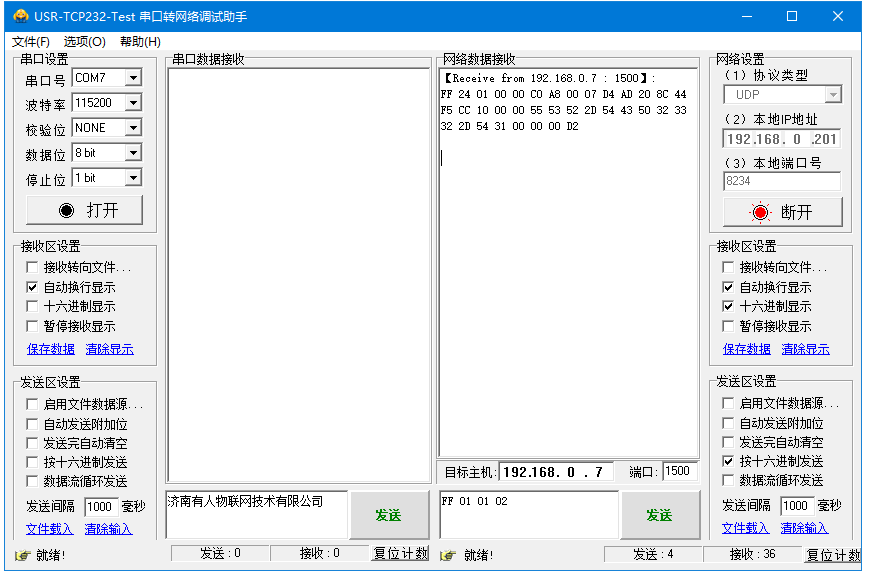Click serial 保存数据 link

coord(50,349)
